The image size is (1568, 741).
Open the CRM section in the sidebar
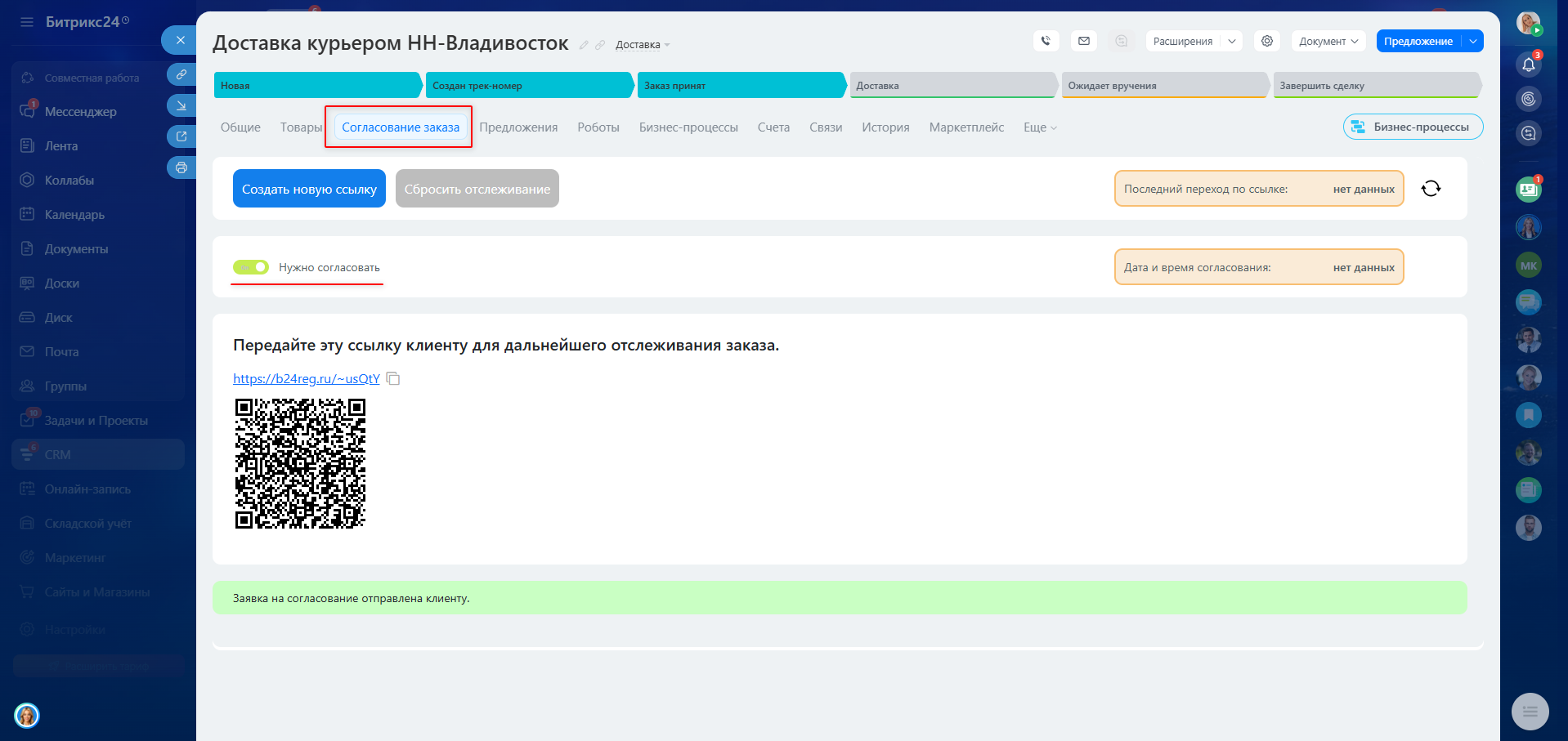[x=98, y=455]
